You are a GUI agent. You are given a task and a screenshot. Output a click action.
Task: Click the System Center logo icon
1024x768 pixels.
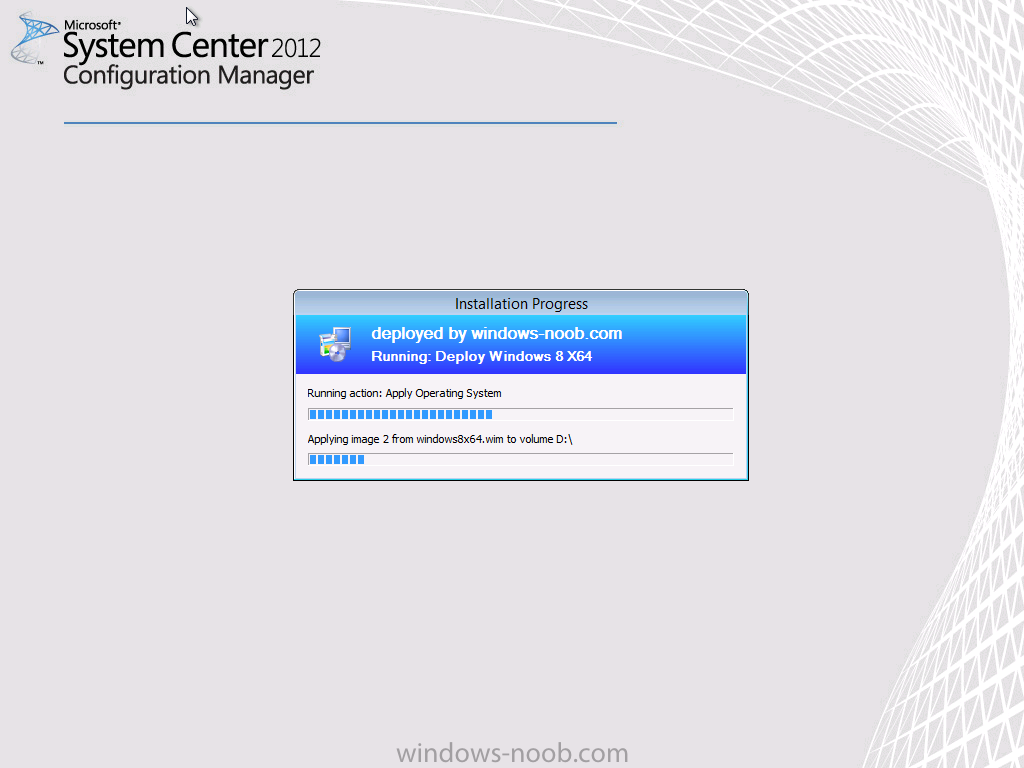tap(34, 39)
